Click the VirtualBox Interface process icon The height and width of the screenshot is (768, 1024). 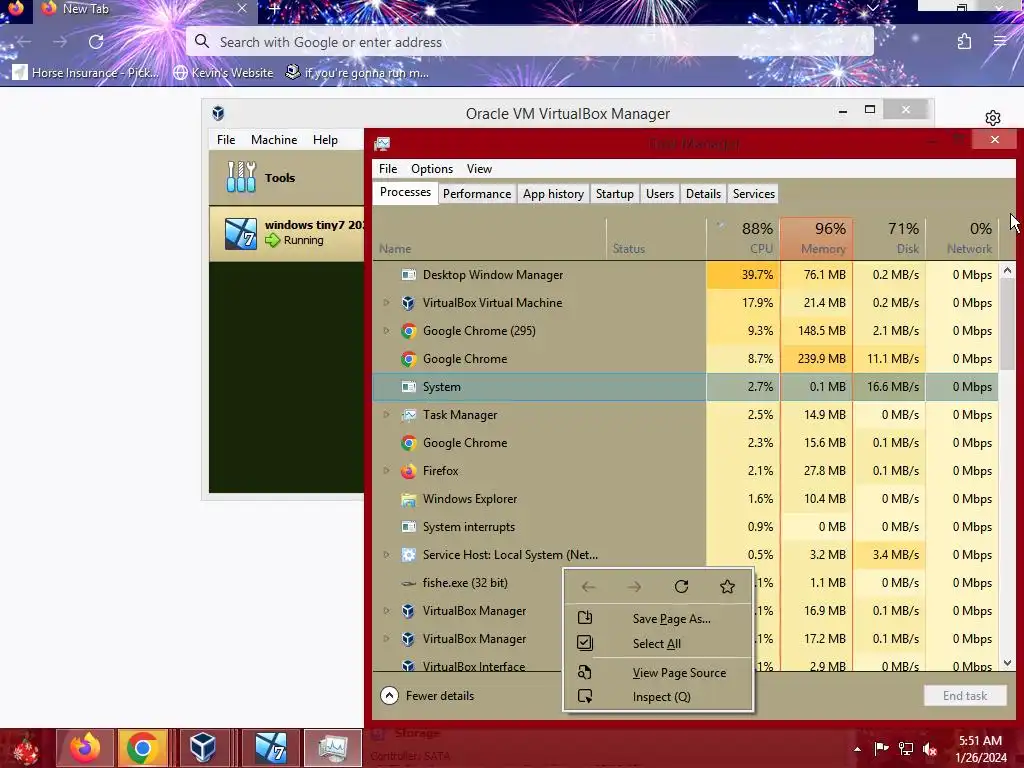click(x=409, y=665)
